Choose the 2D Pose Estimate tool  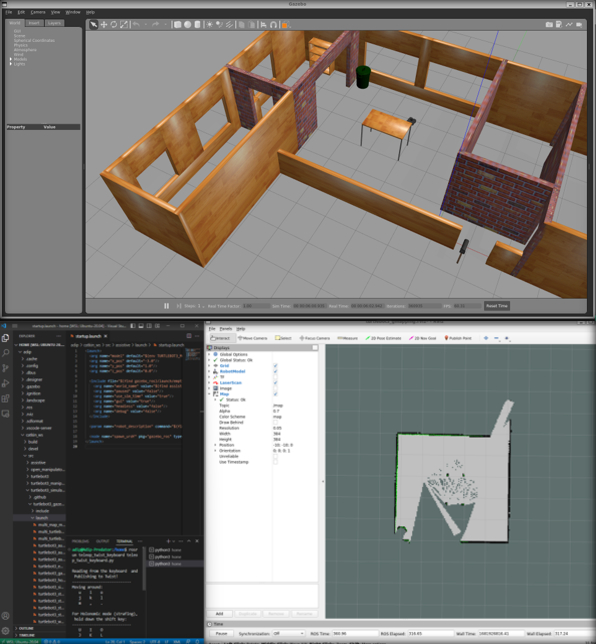pos(383,338)
